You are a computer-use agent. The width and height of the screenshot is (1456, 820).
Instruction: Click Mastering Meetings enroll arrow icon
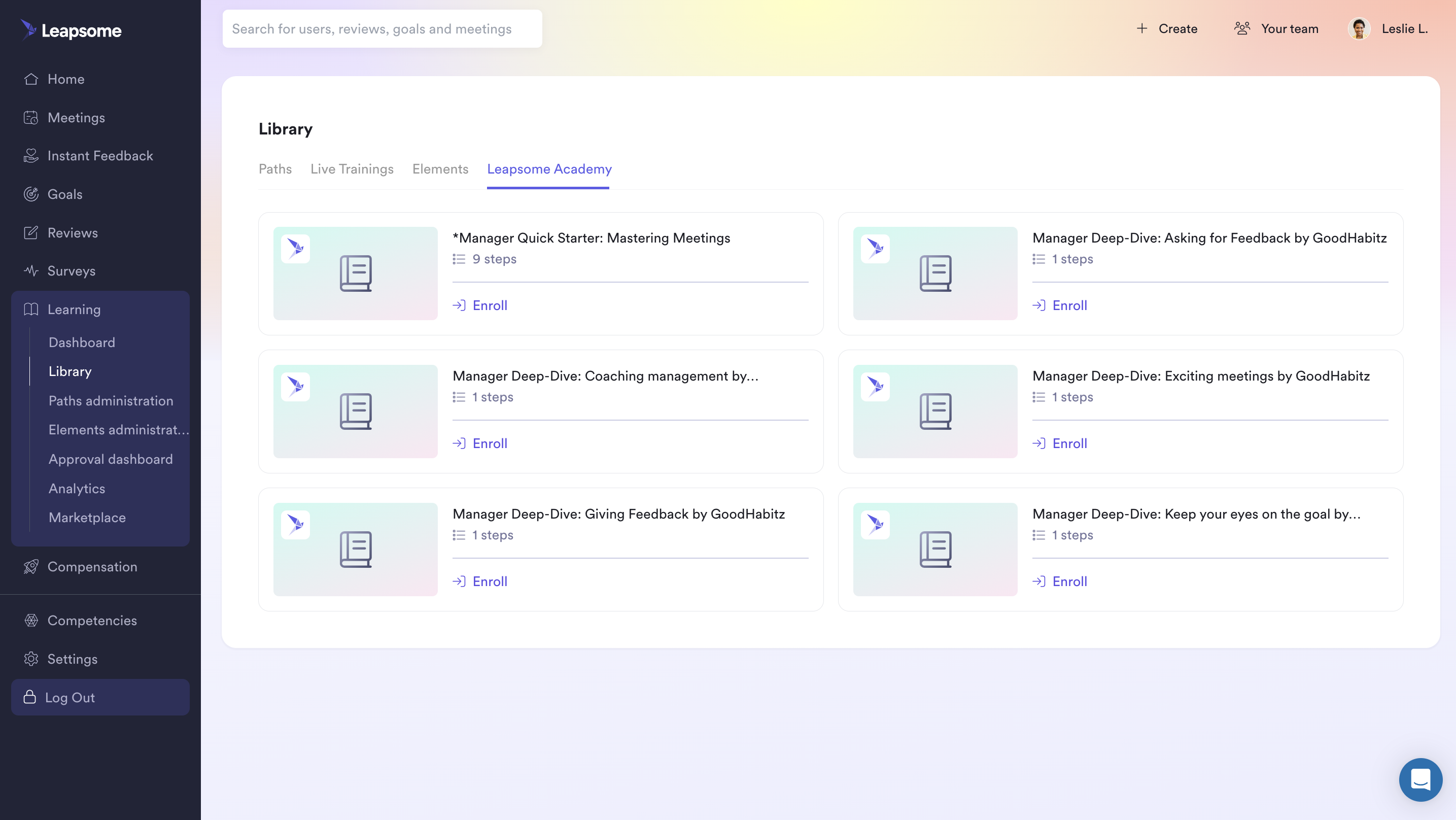point(459,305)
